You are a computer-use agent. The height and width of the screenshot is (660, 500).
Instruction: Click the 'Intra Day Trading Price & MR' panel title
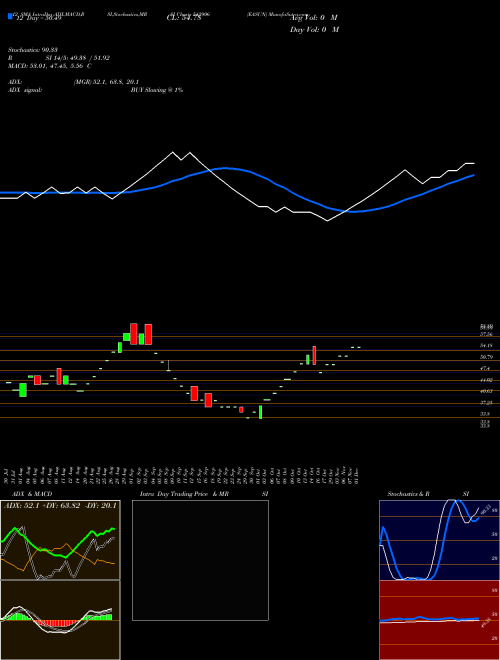click(x=185, y=494)
